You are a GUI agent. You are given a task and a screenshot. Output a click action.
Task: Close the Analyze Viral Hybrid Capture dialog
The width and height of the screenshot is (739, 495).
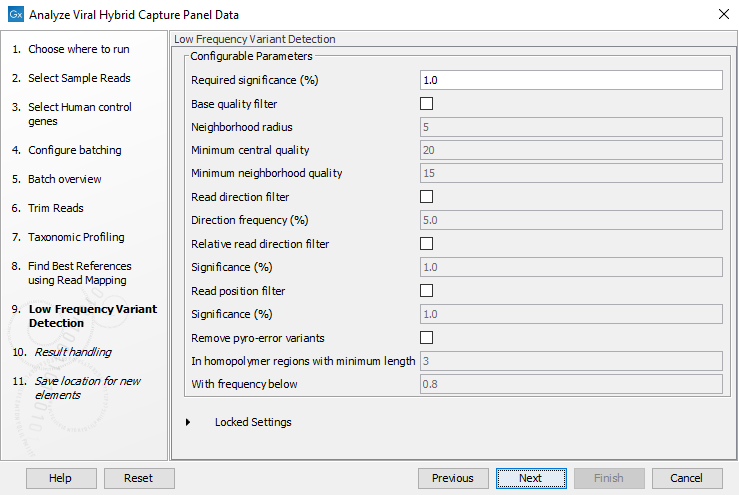pyautogui.click(x=723, y=14)
